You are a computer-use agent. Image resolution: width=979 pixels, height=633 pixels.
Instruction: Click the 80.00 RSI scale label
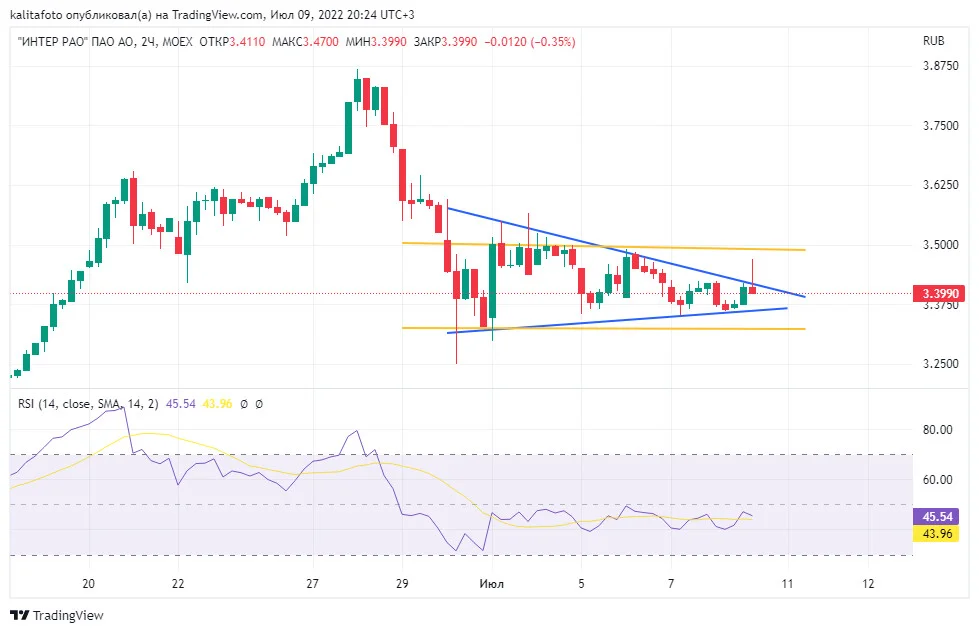937,429
